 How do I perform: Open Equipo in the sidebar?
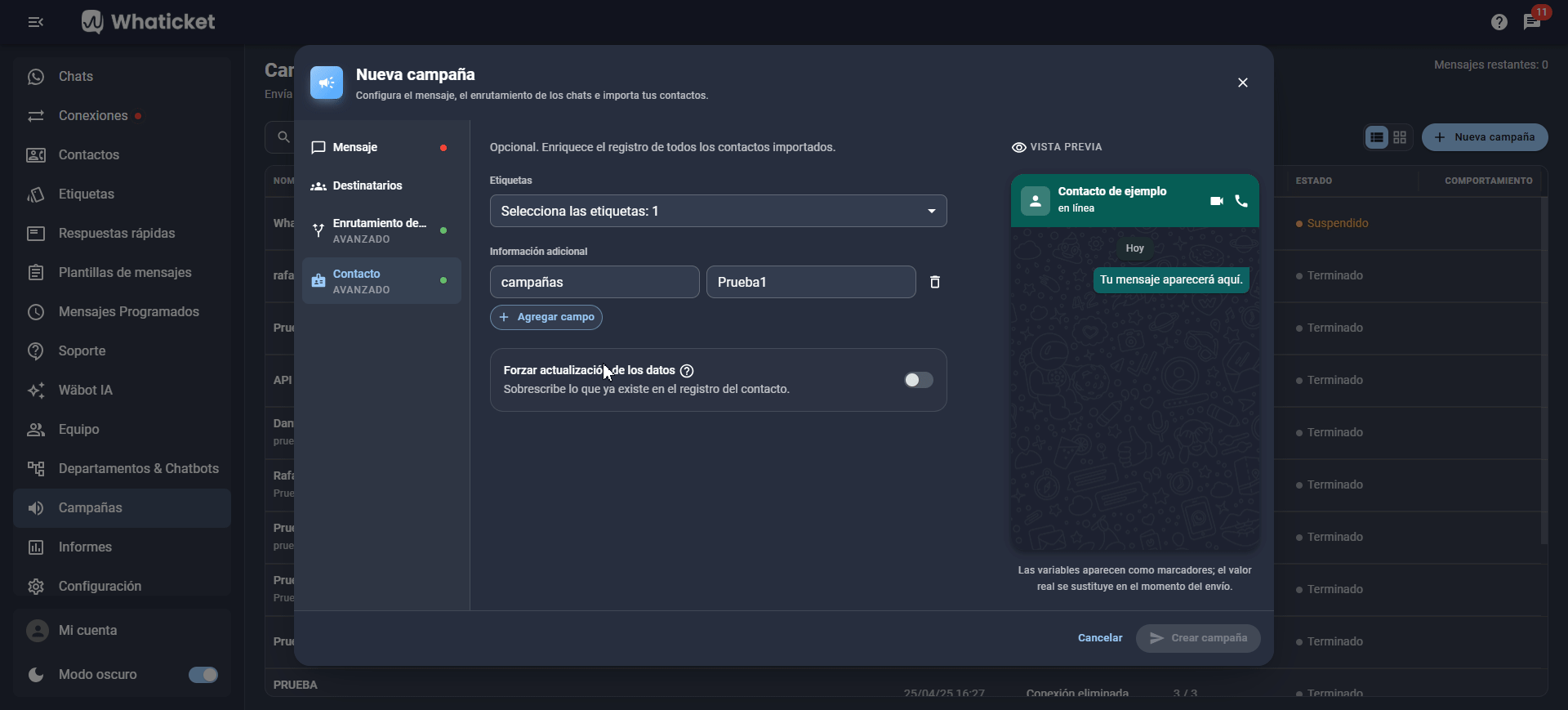click(x=122, y=430)
